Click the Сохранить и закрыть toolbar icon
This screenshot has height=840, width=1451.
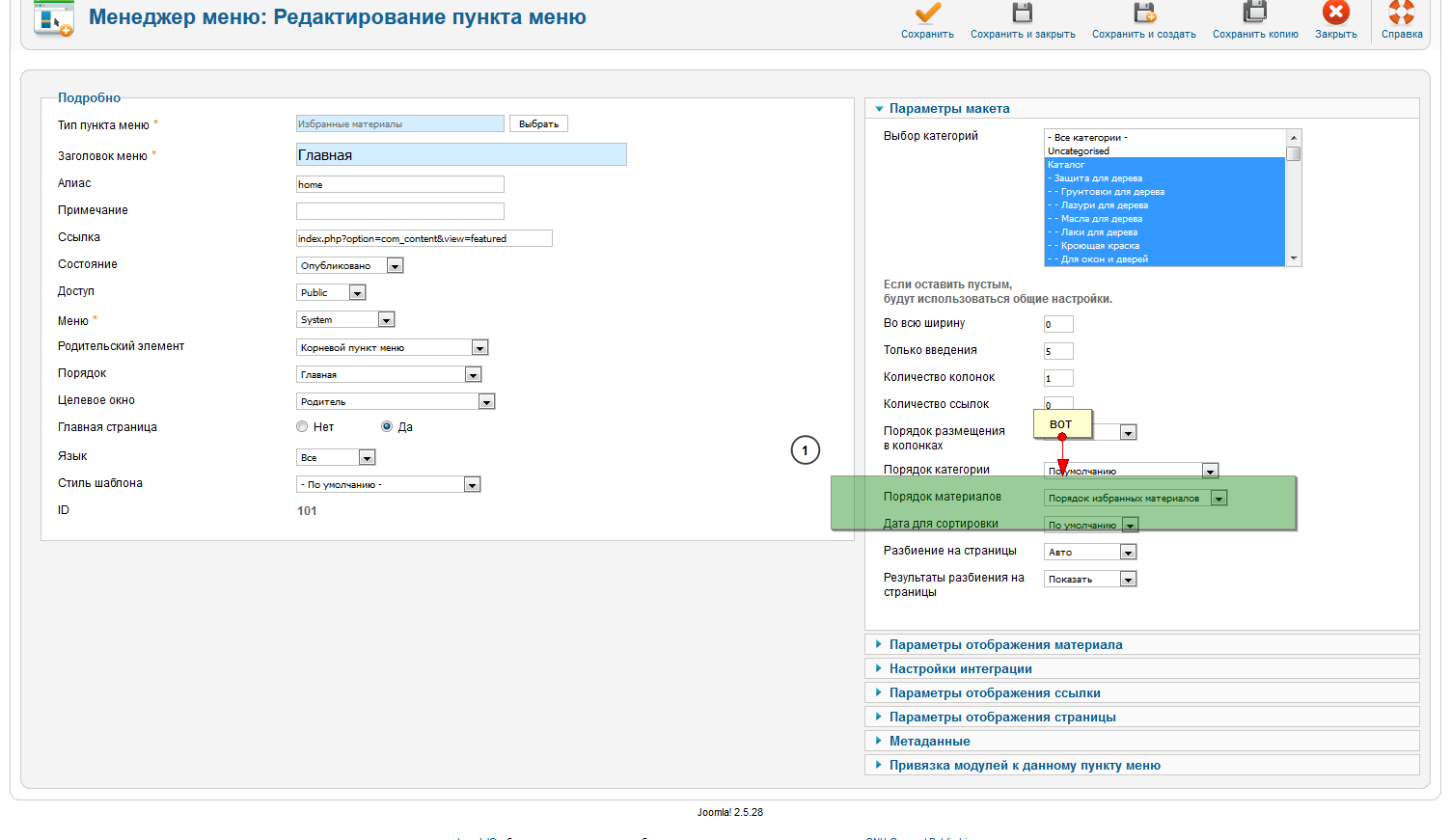(x=1023, y=14)
